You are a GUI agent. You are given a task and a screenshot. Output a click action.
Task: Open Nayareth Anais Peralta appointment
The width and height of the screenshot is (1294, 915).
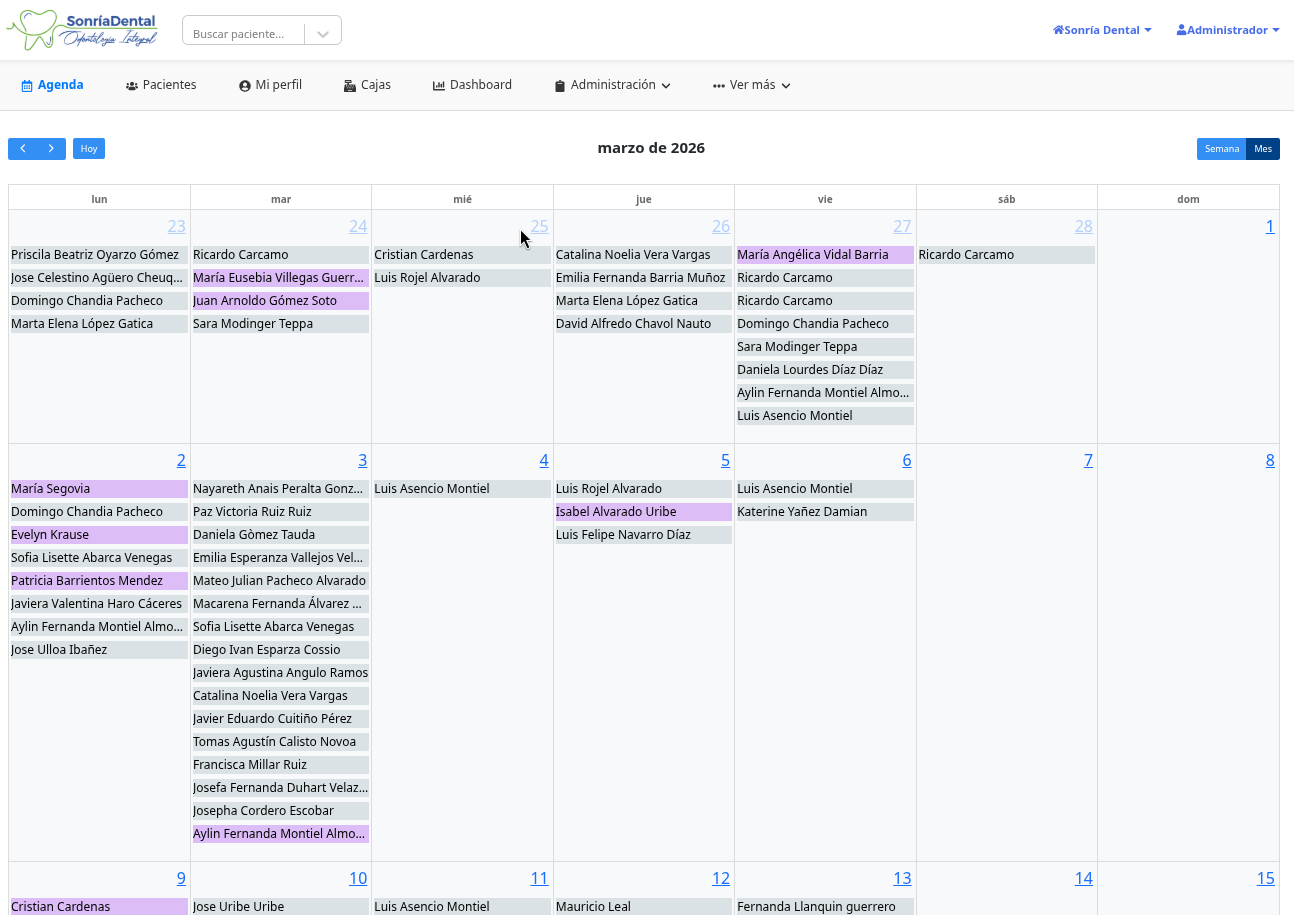(281, 489)
